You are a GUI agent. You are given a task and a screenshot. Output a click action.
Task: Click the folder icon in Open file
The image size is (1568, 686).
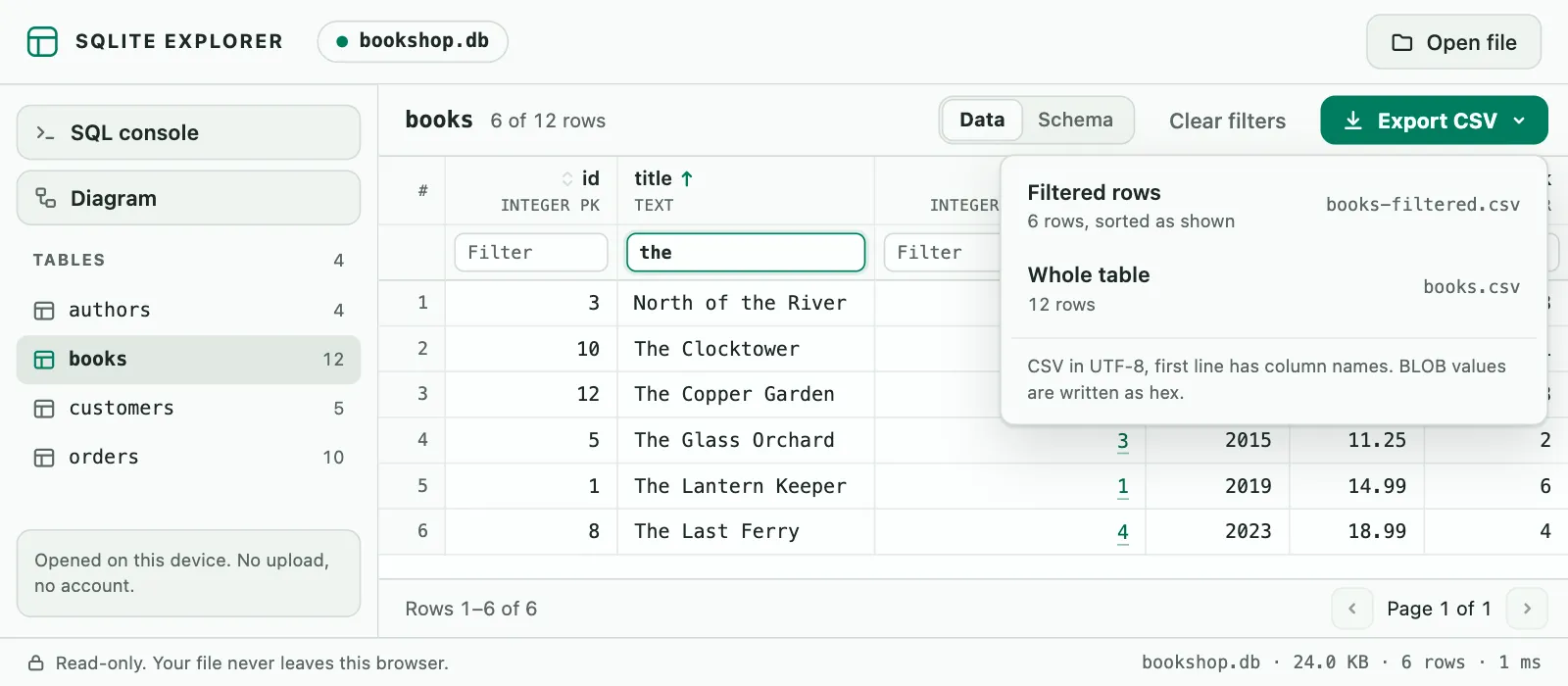[1402, 42]
